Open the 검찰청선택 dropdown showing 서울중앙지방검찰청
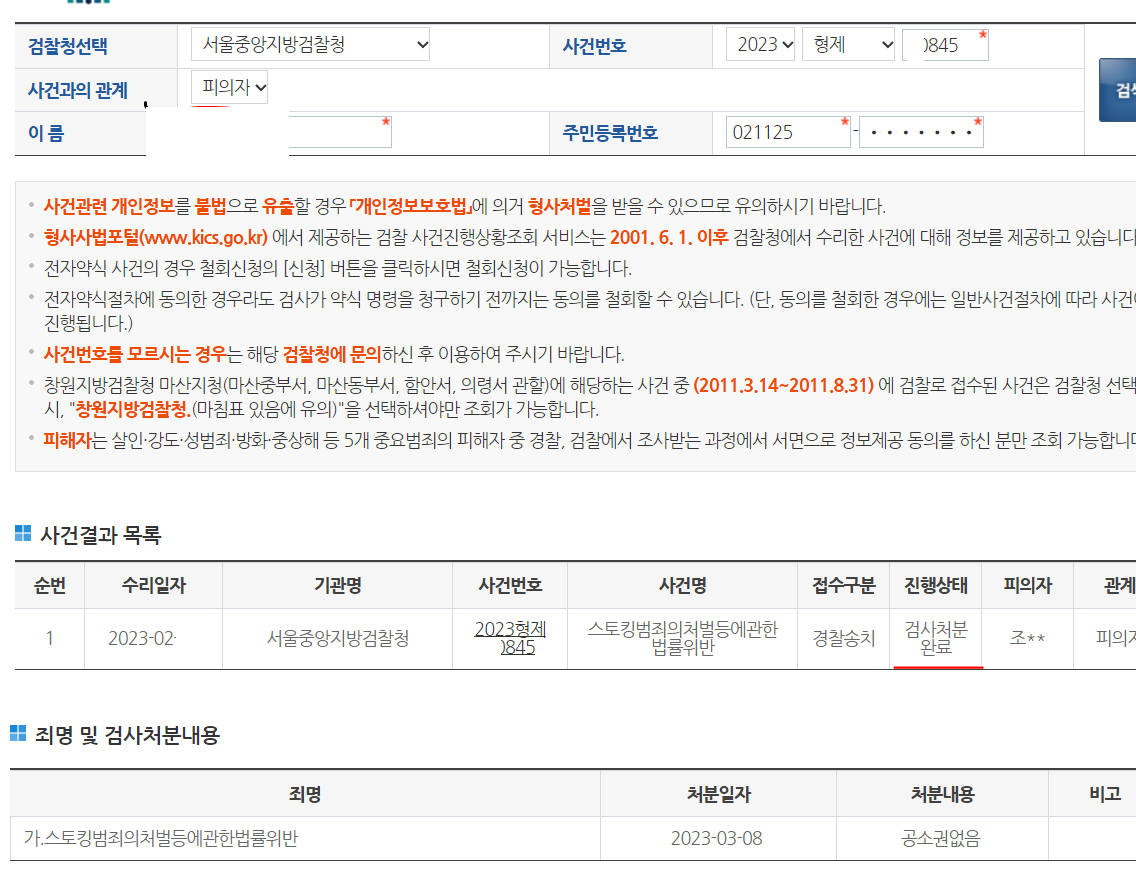This screenshot has width=1136, height=875. (310, 45)
